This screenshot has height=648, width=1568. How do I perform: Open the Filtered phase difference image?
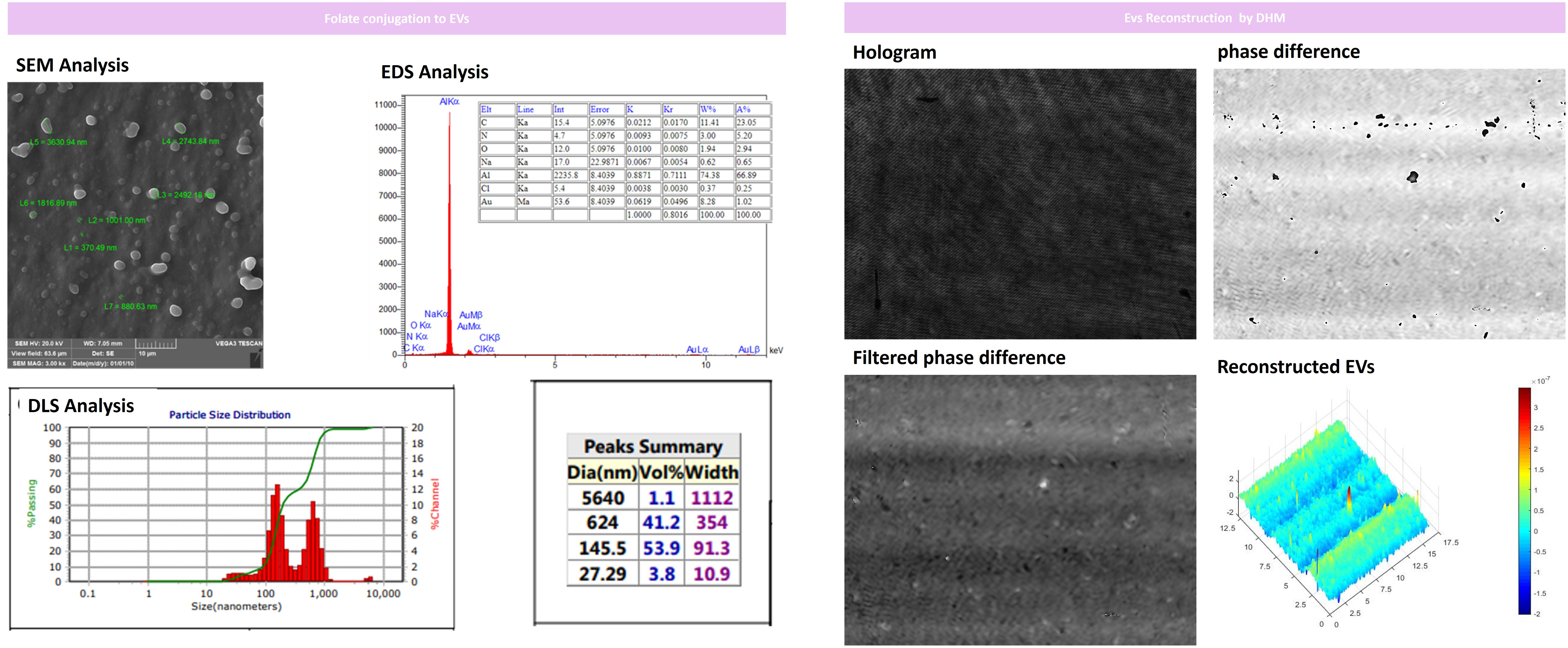[x=1020, y=510]
